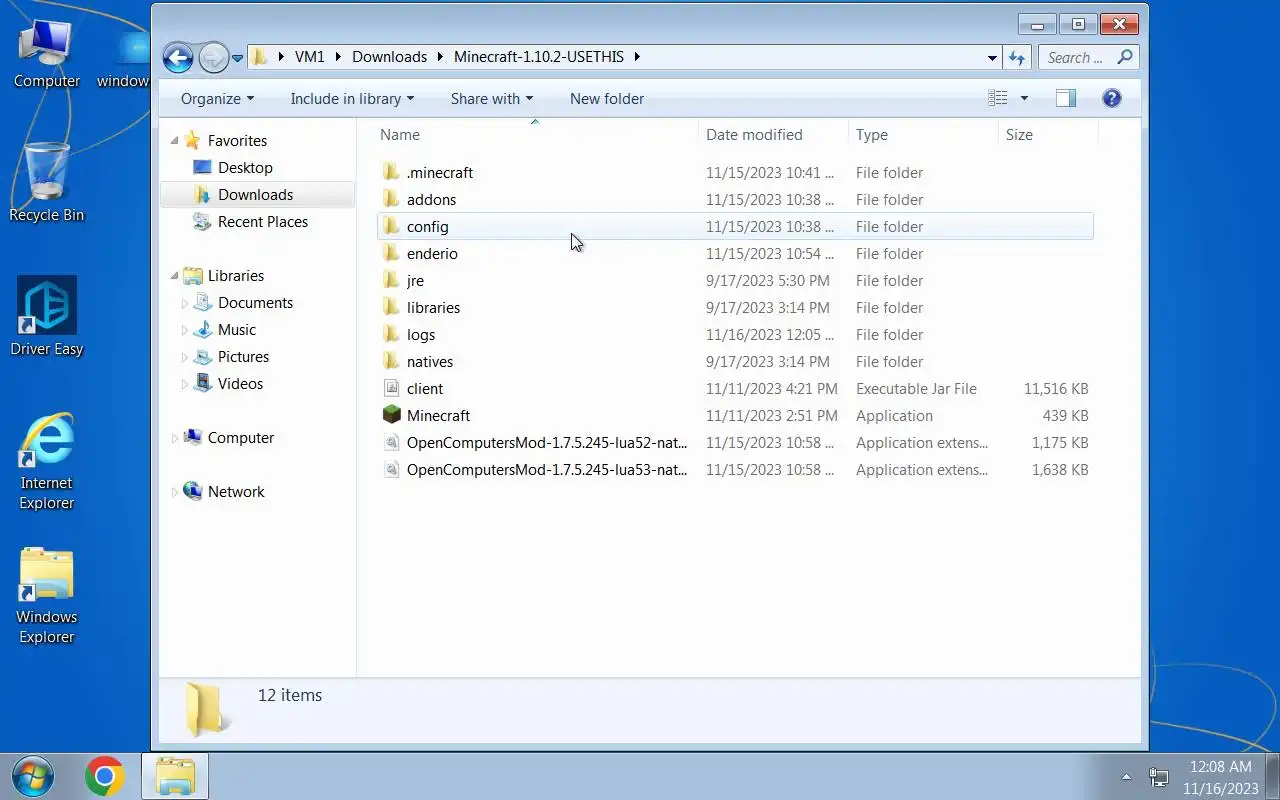The width and height of the screenshot is (1280, 800).
Task: Click the Refresh button in address bar
Action: [1017, 58]
